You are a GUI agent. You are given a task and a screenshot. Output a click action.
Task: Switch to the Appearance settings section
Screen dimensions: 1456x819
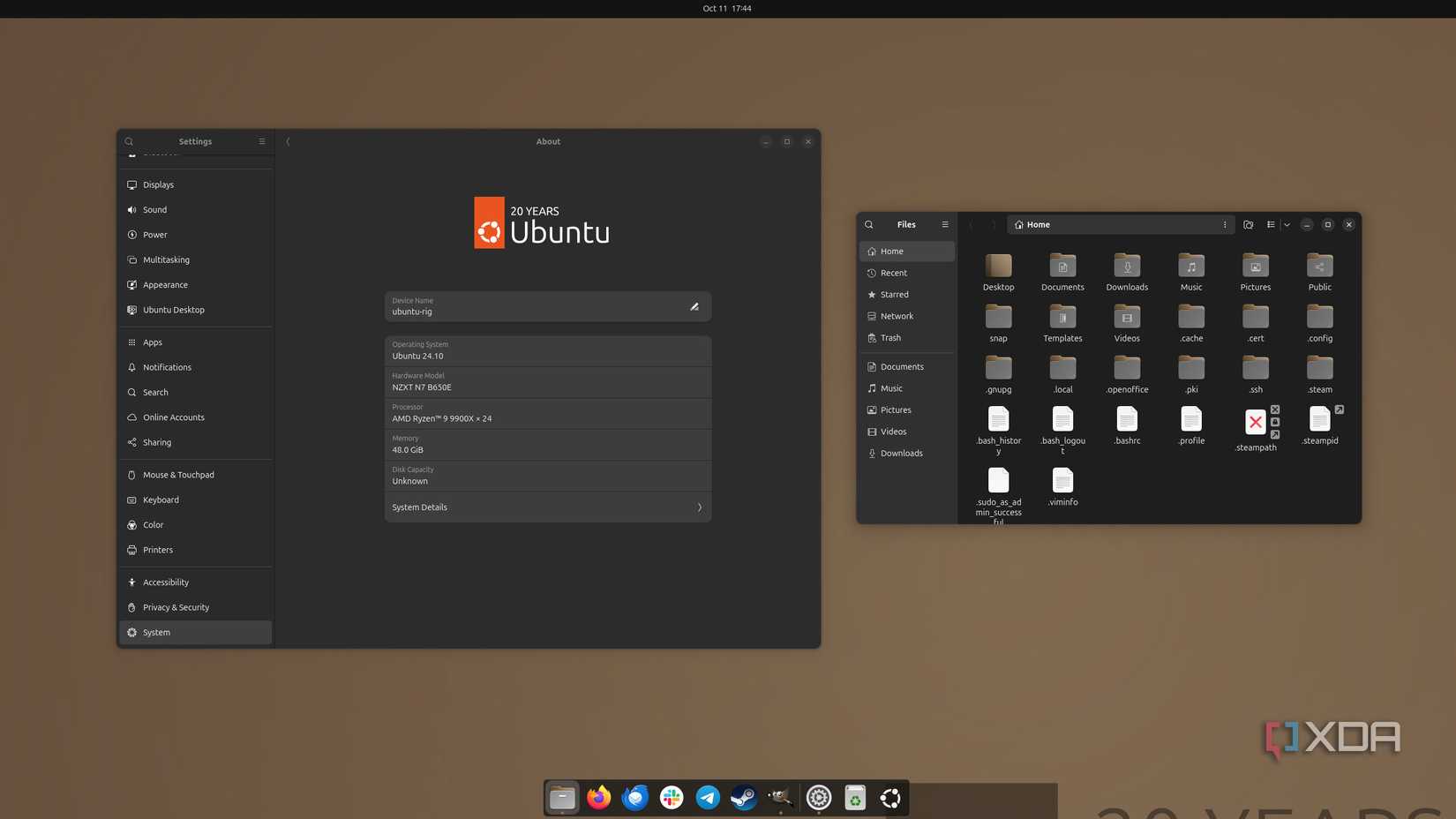[165, 284]
